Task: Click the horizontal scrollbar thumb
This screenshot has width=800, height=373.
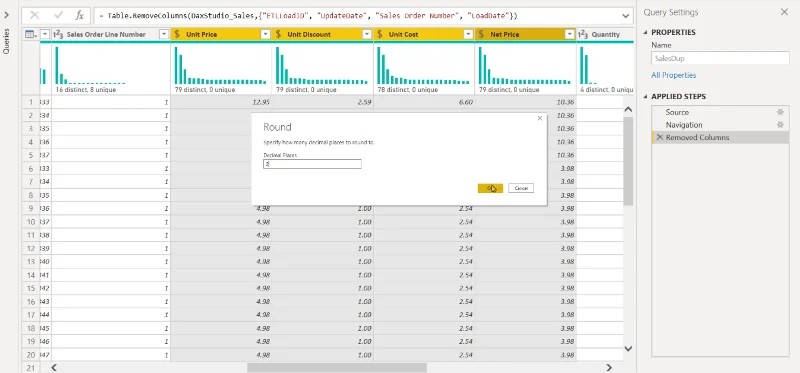Action: click(x=337, y=367)
